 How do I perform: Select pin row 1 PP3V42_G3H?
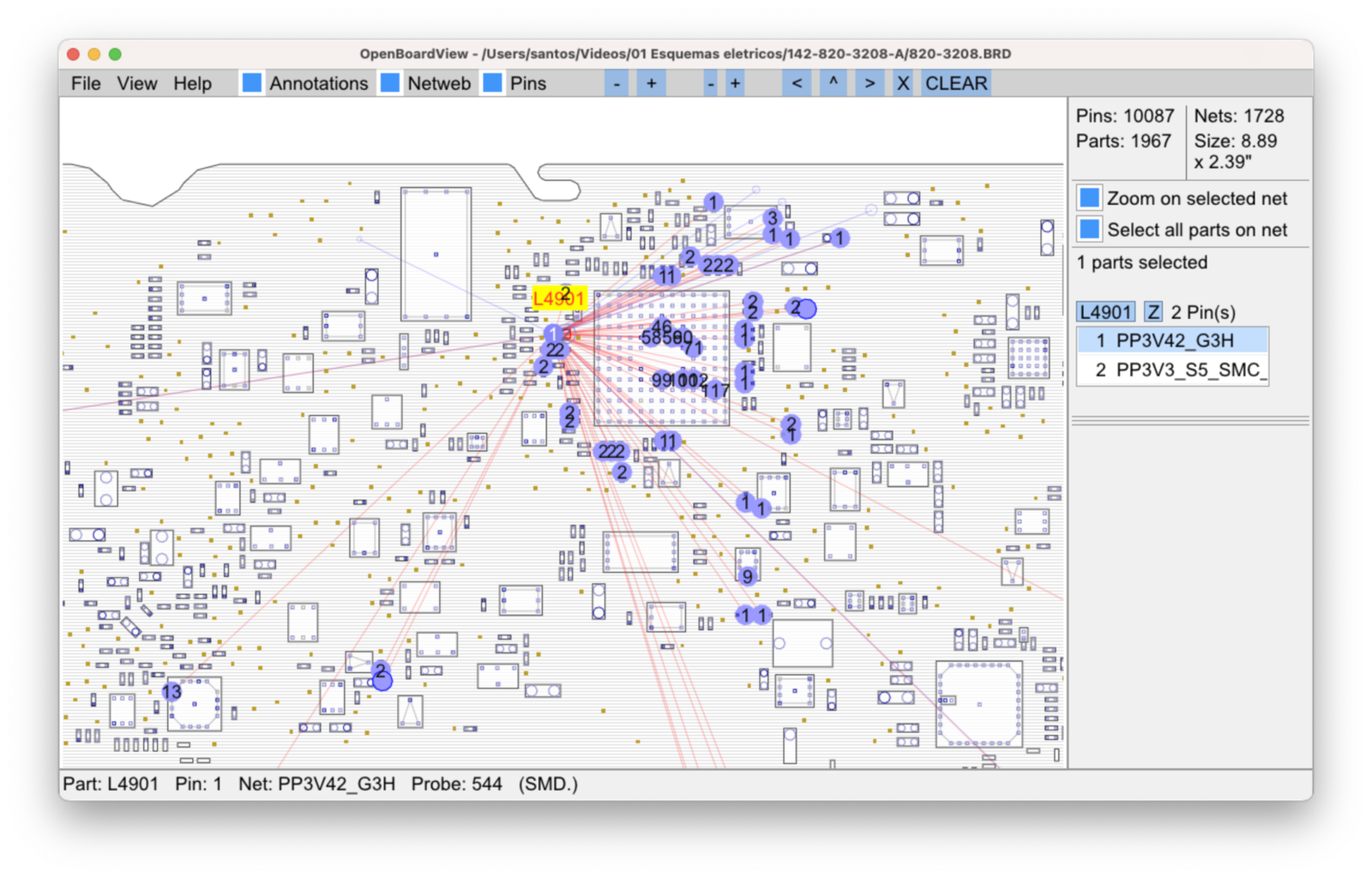click(1172, 340)
